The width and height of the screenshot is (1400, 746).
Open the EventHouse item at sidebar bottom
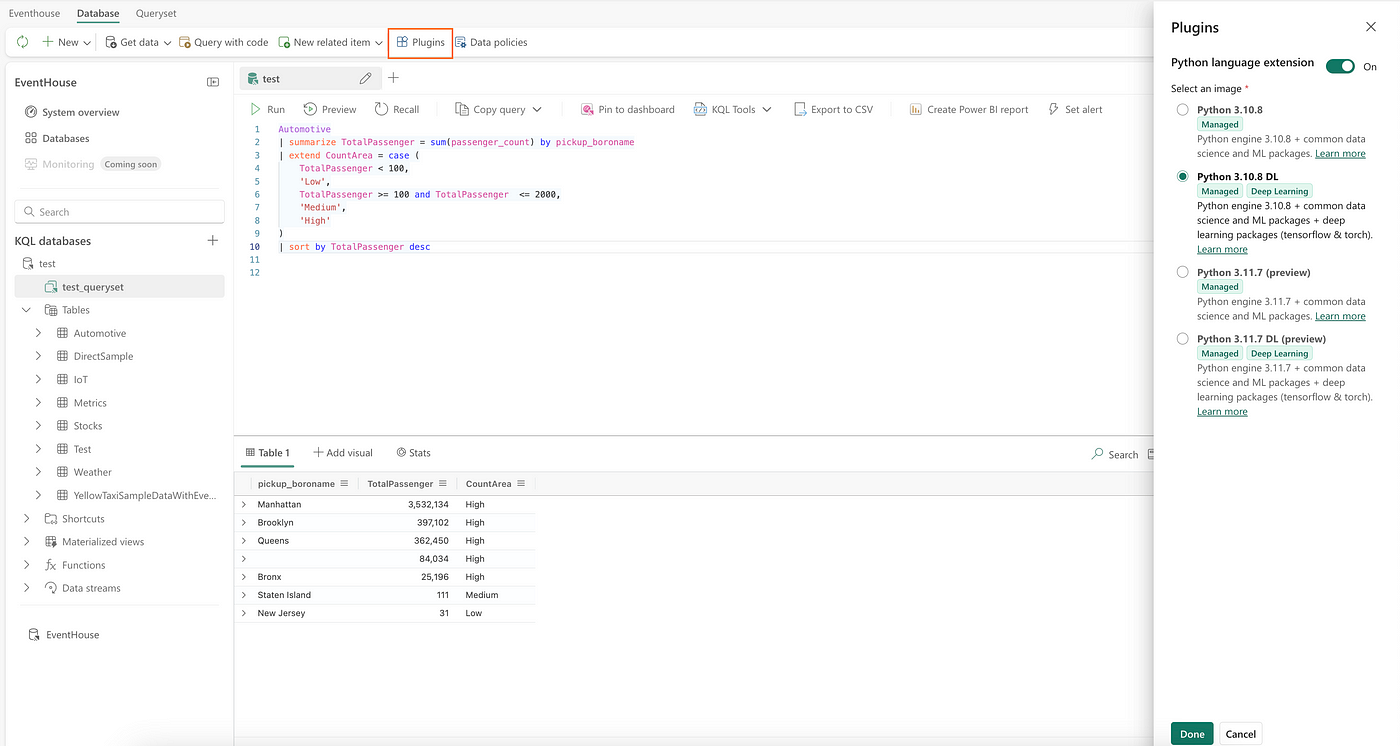pyautogui.click(x=64, y=635)
